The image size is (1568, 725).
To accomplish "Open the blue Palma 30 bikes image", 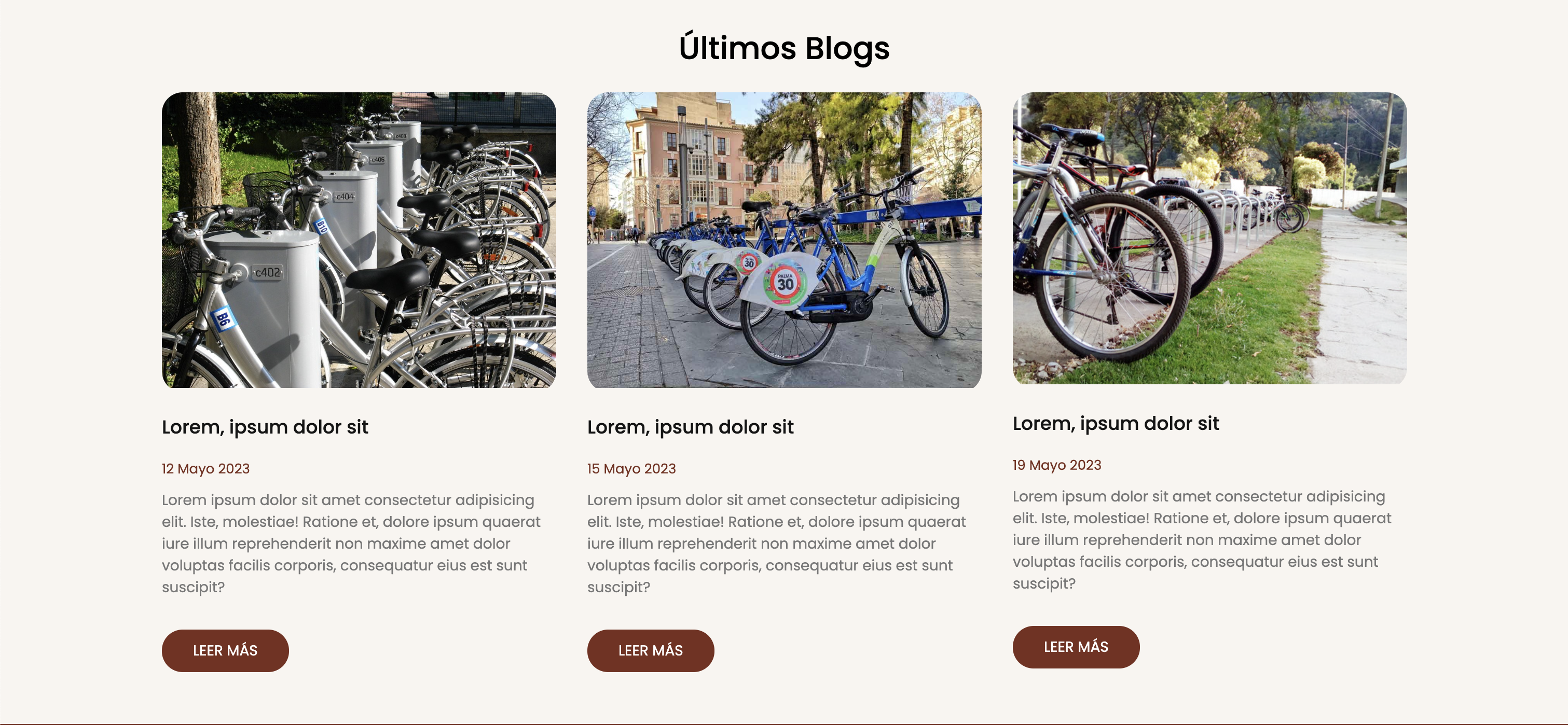I will coord(784,240).
